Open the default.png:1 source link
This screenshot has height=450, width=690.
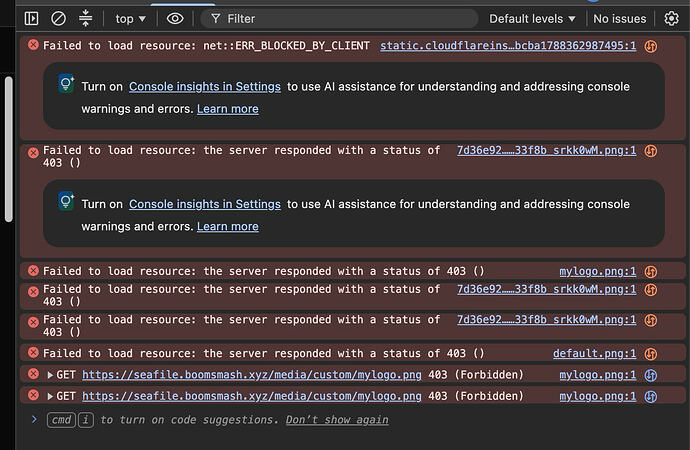[594, 354]
